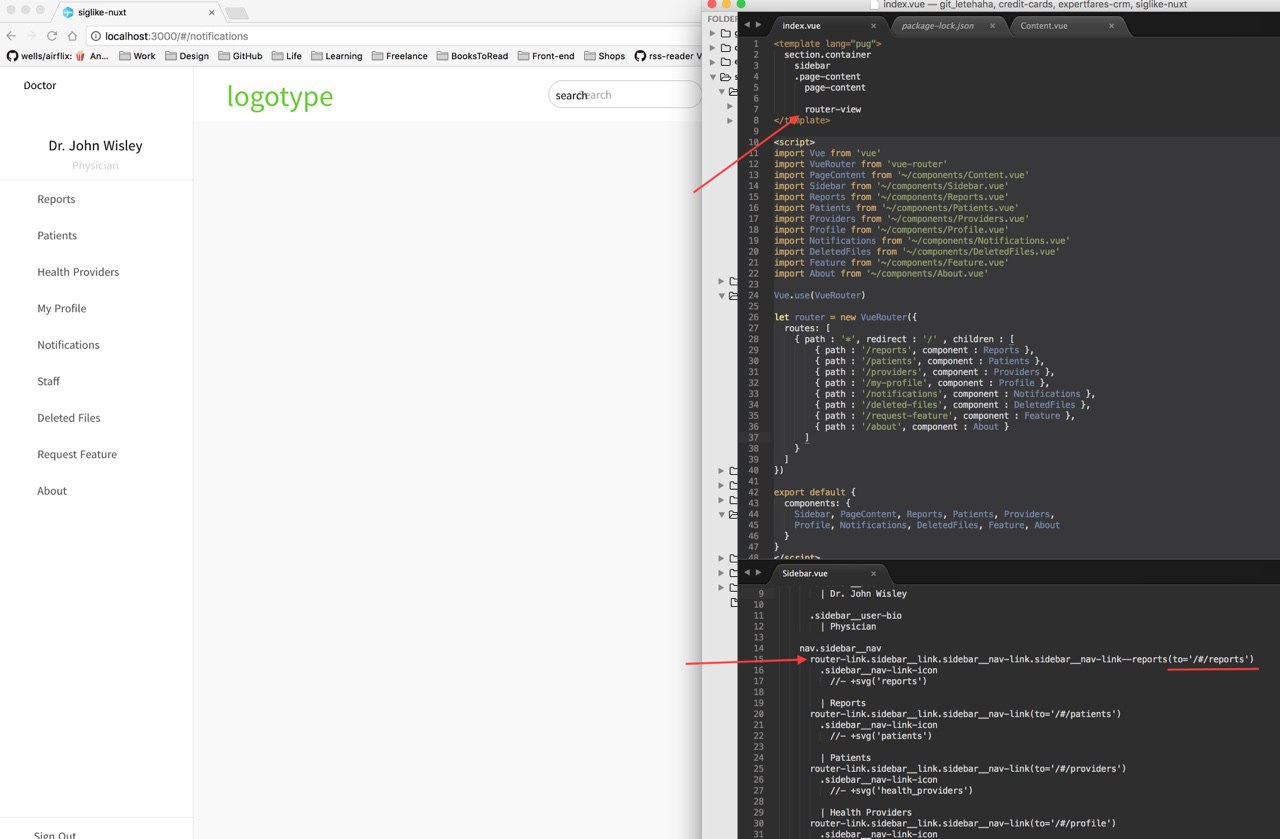Click the "+svg('health_providers')" comment line
This screenshot has width=1280, height=839.
(x=901, y=790)
